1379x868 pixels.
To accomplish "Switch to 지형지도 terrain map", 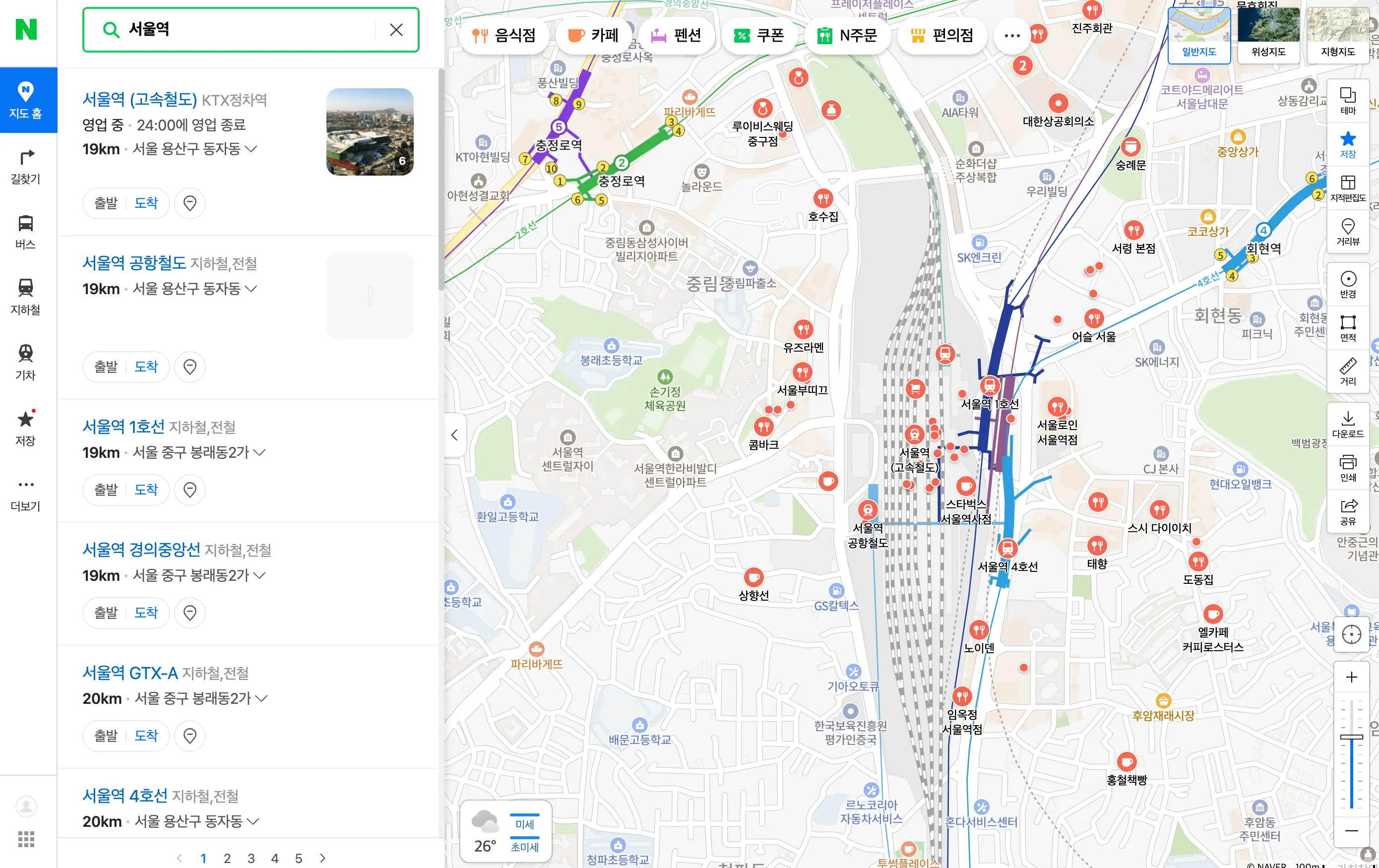I will coord(1337,36).
